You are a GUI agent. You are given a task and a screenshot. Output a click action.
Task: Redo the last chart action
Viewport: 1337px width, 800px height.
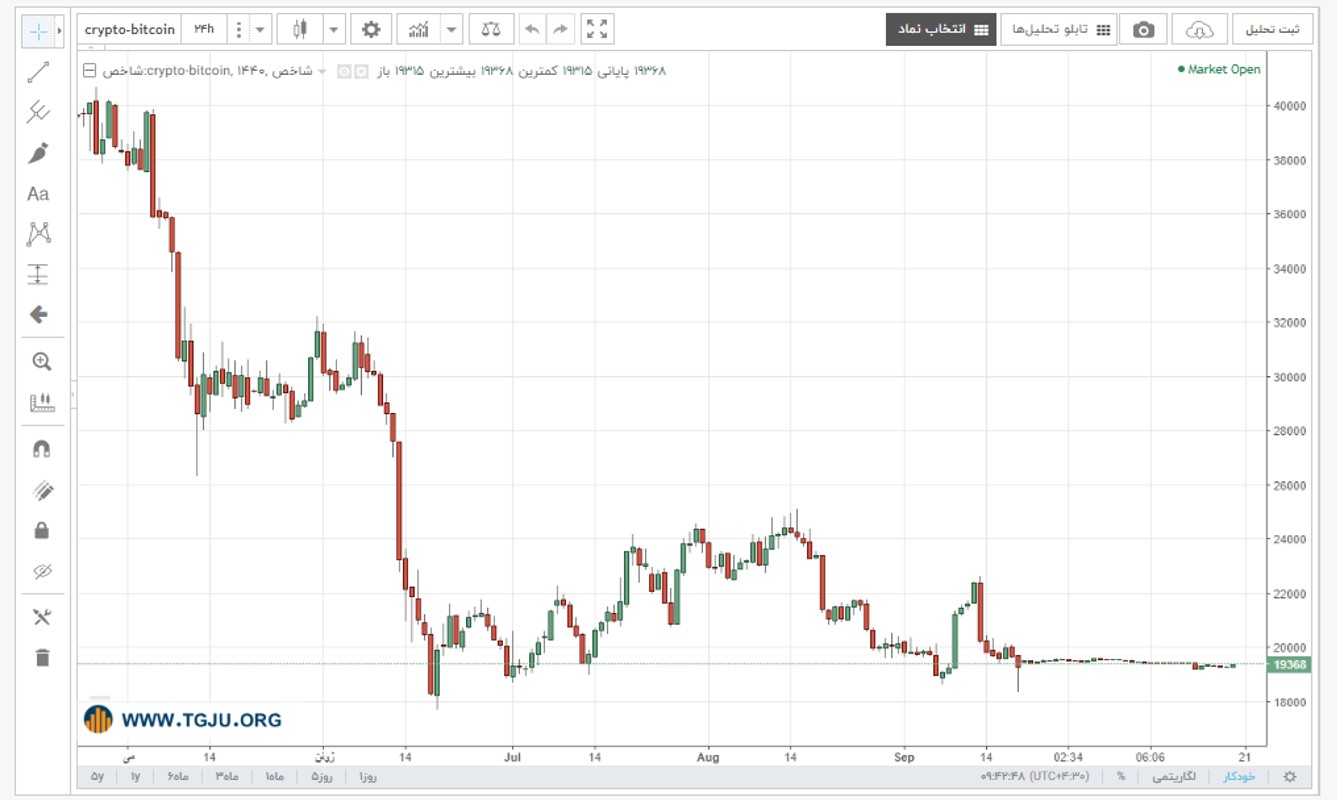pyautogui.click(x=560, y=29)
